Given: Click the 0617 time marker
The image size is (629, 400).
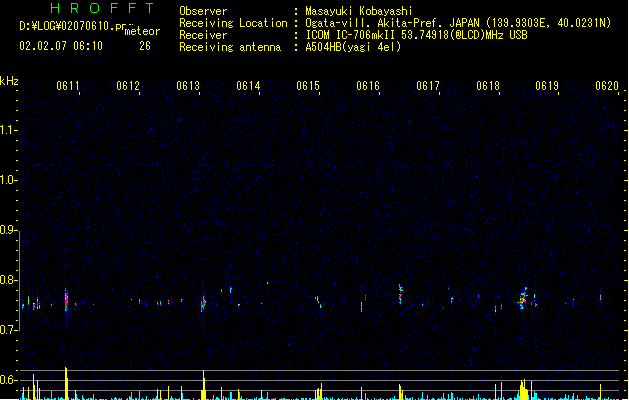Looking at the screenshot, I should pyautogui.click(x=428, y=86).
